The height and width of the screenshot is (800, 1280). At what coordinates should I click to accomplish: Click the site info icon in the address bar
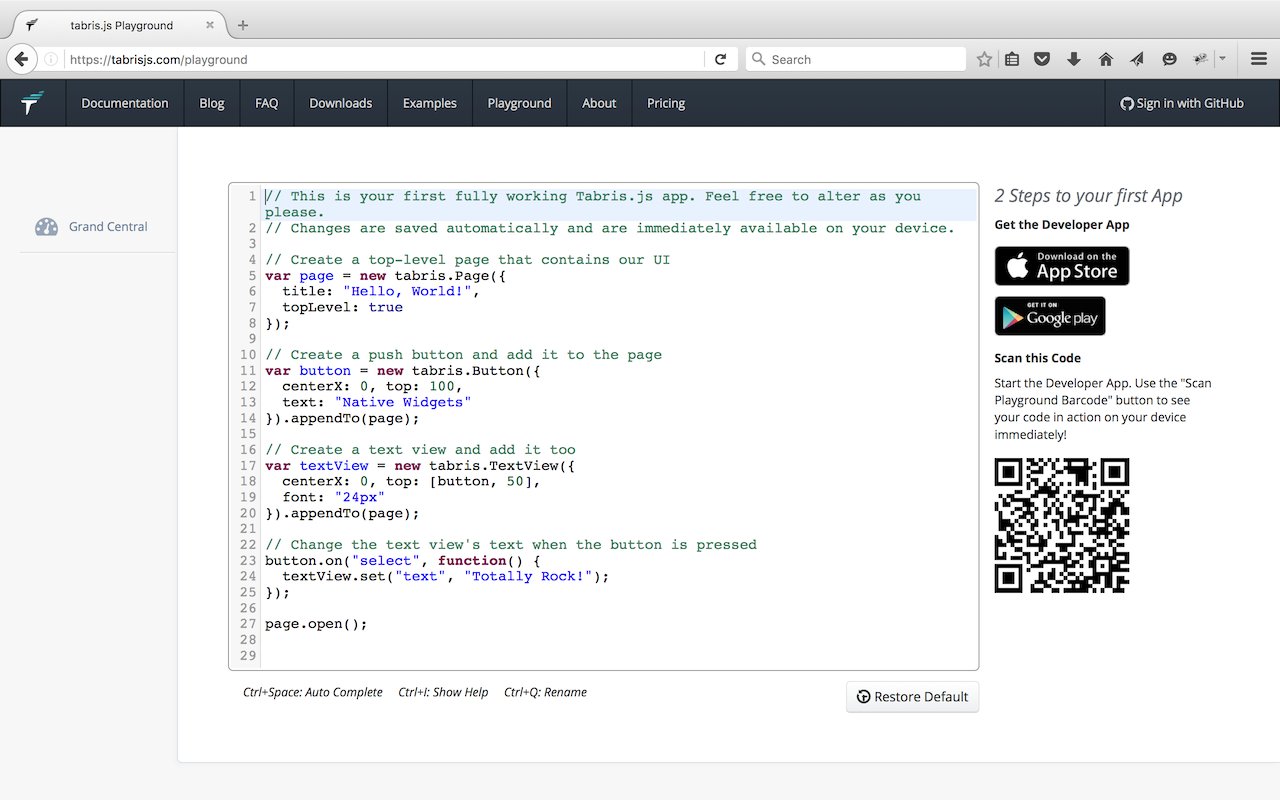[52, 59]
